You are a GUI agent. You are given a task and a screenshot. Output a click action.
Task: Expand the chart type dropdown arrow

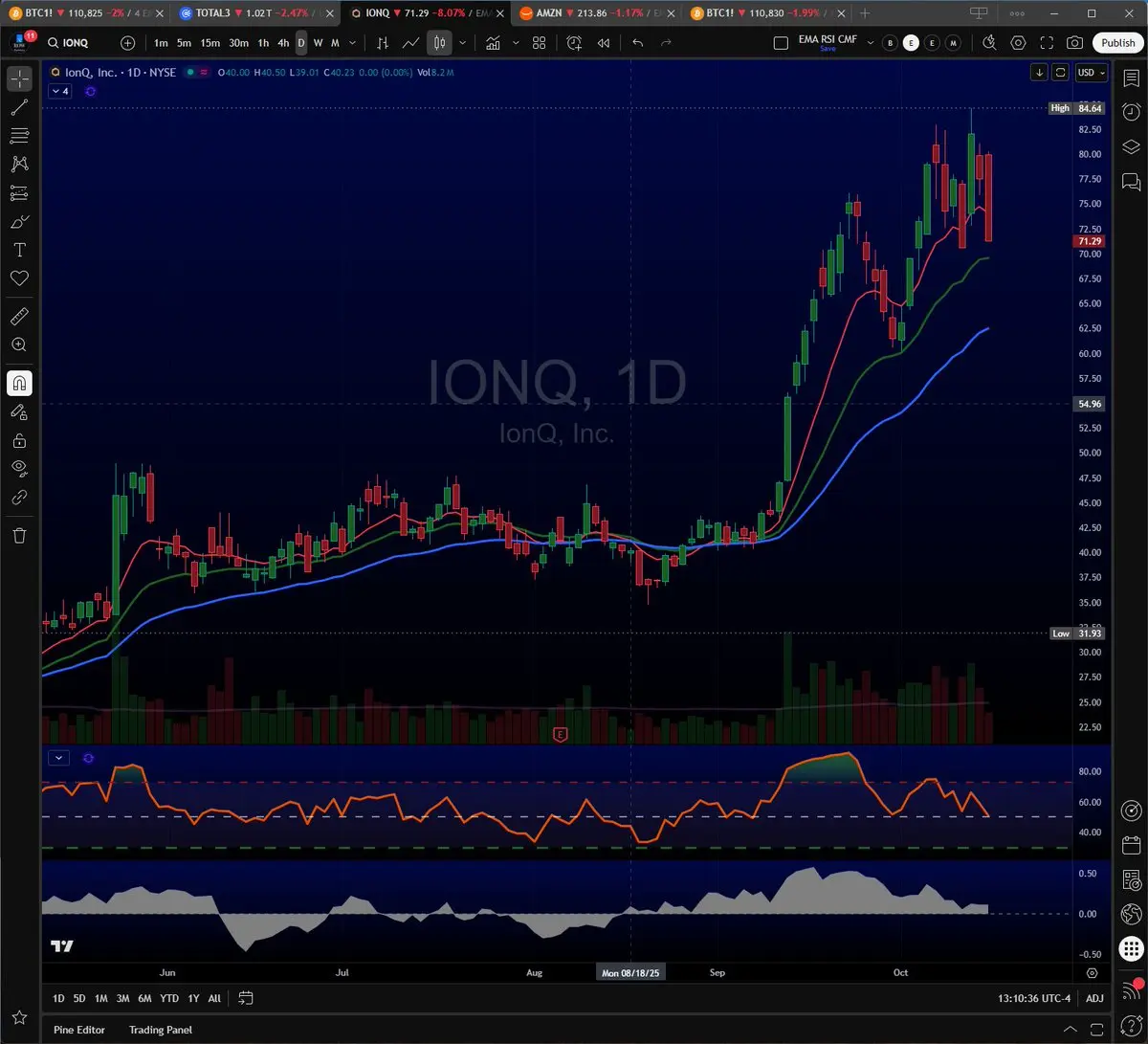(463, 43)
